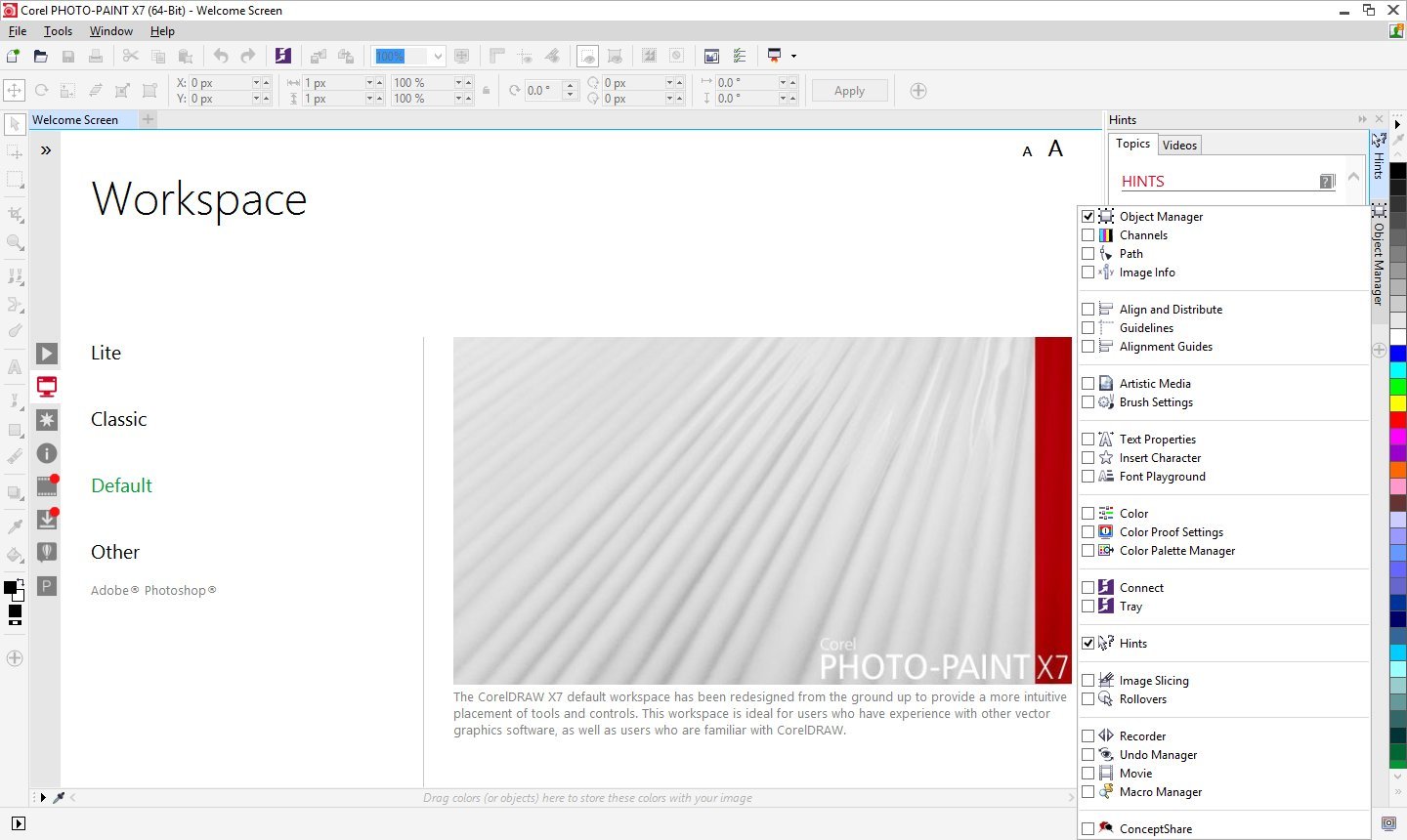Viewport: 1407px width, 840px height.
Task: Enable the Channels docker checkbox
Action: pos(1088,234)
